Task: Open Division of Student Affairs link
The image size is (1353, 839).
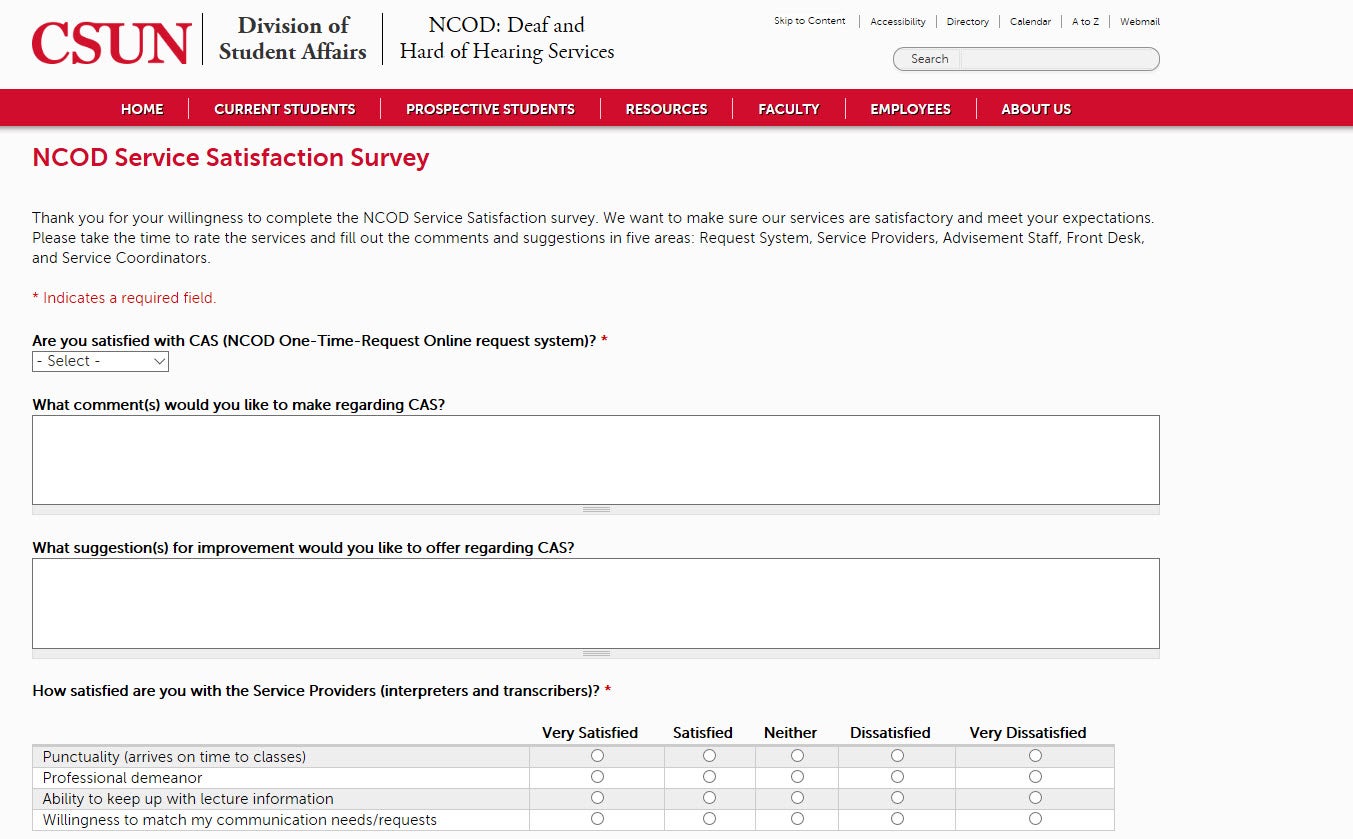Action: tap(293, 39)
